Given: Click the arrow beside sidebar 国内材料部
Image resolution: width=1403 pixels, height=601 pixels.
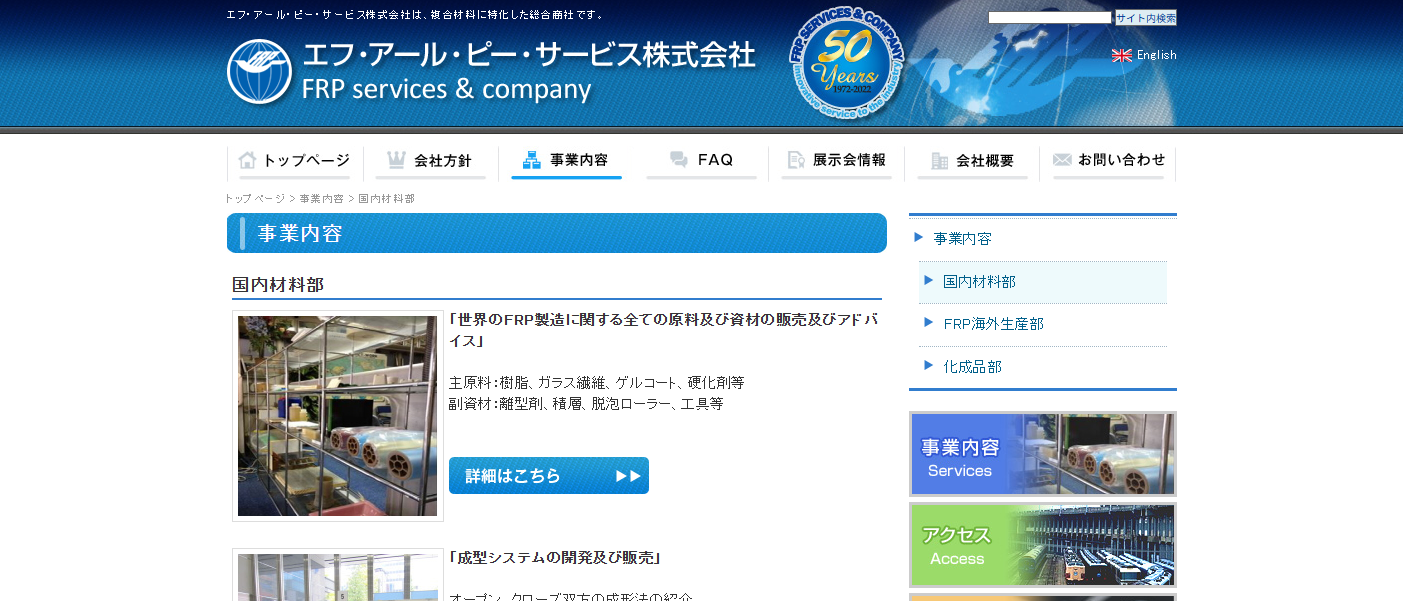Looking at the screenshot, I should point(928,281).
